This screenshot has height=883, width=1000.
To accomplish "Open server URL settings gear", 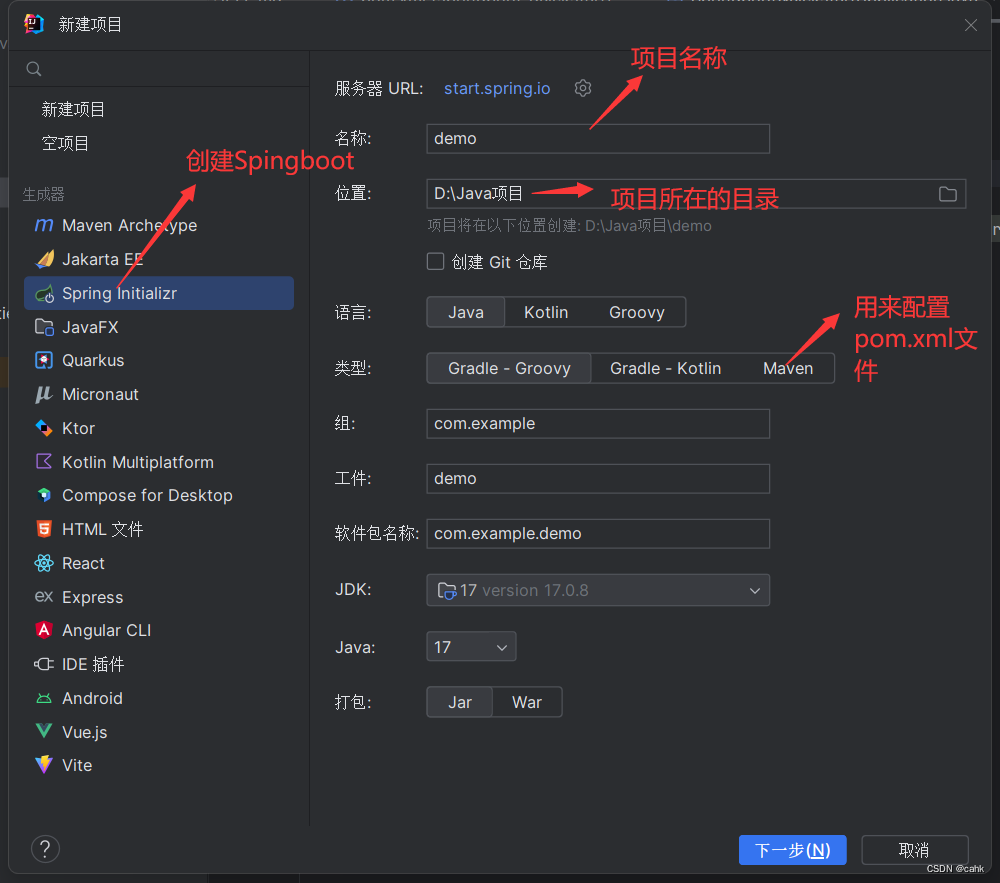I will [583, 88].
